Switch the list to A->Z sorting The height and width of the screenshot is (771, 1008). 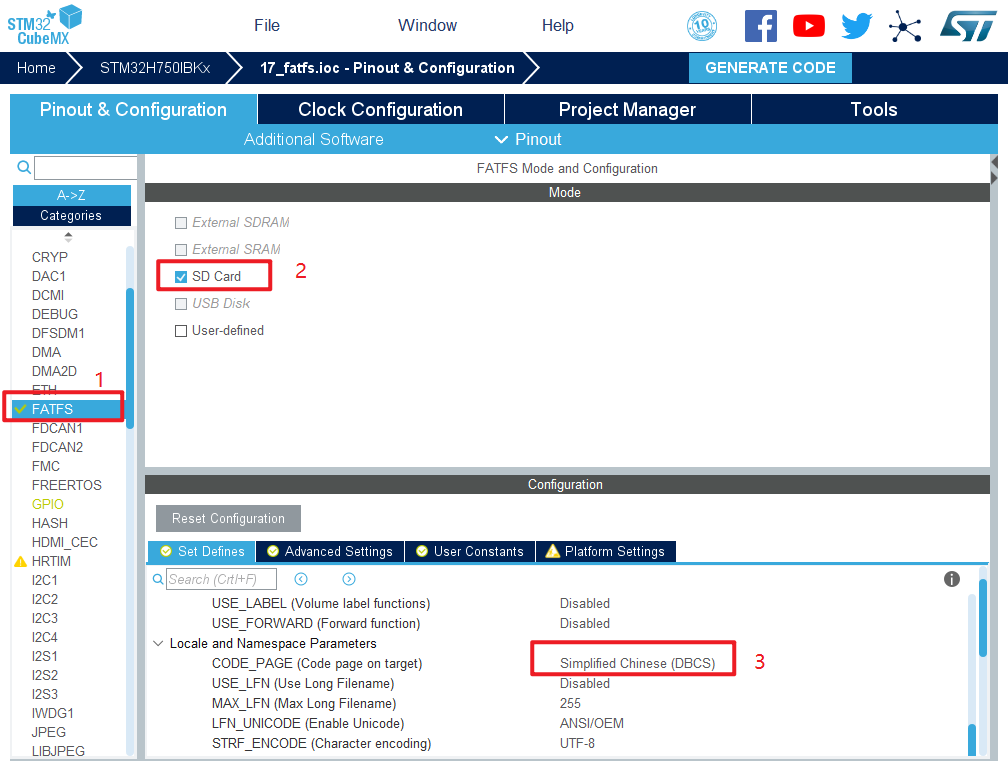(x=71, y=195)
